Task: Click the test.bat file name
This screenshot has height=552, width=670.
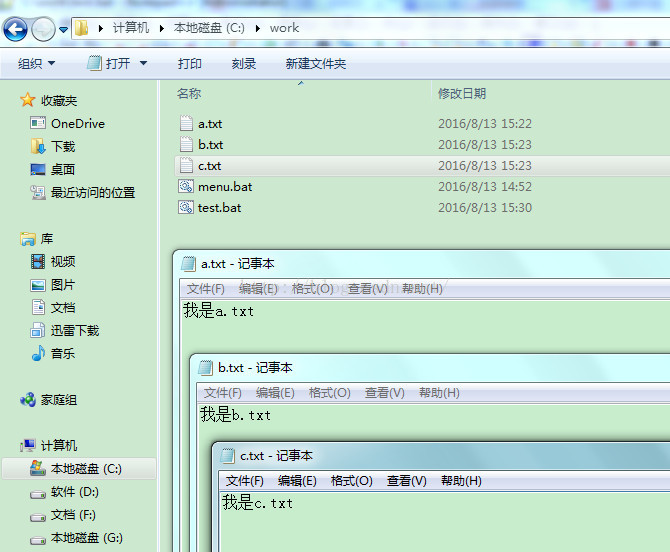Action: click(219, 208)
